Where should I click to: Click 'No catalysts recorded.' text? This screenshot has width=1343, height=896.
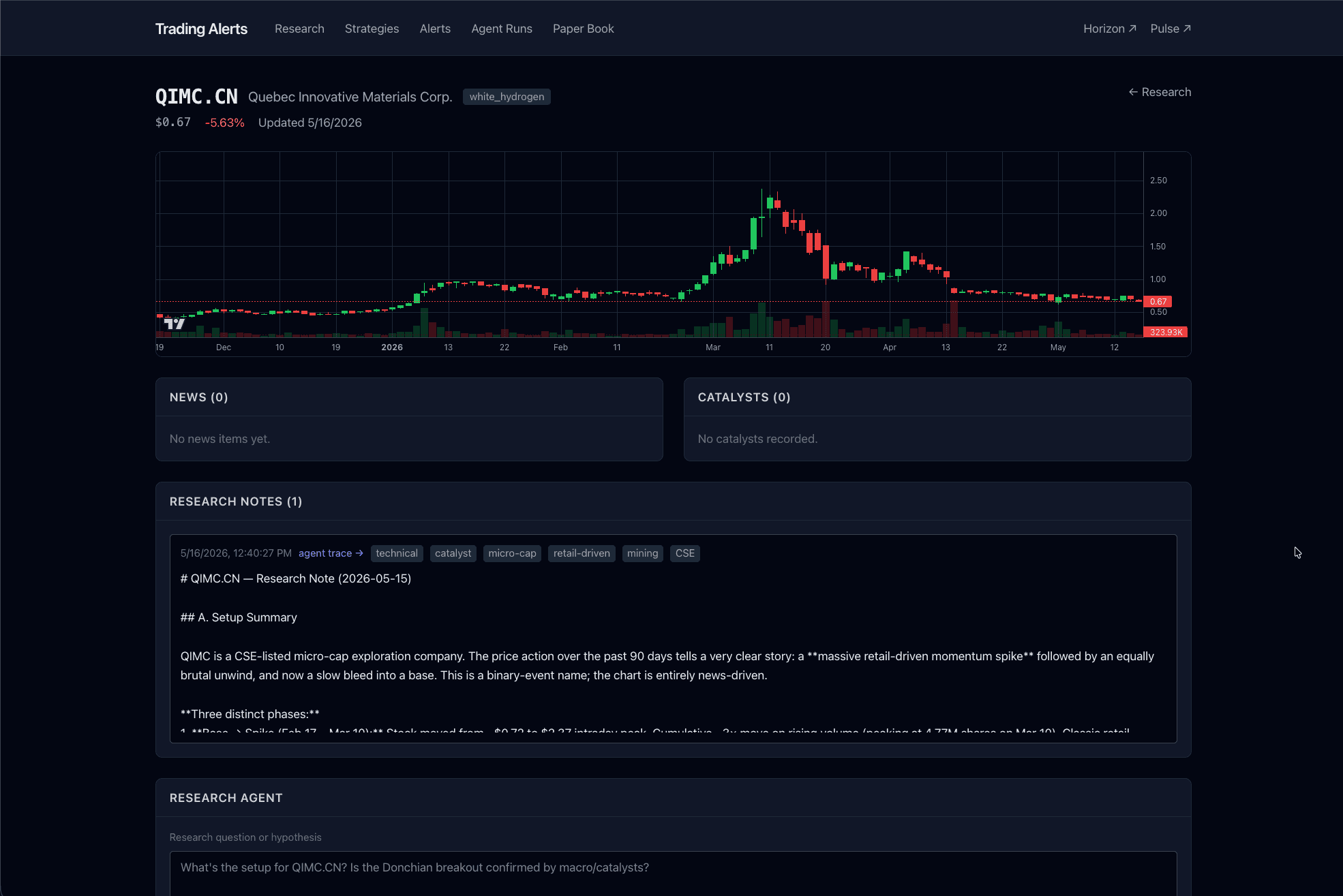(x=757, y=439)
